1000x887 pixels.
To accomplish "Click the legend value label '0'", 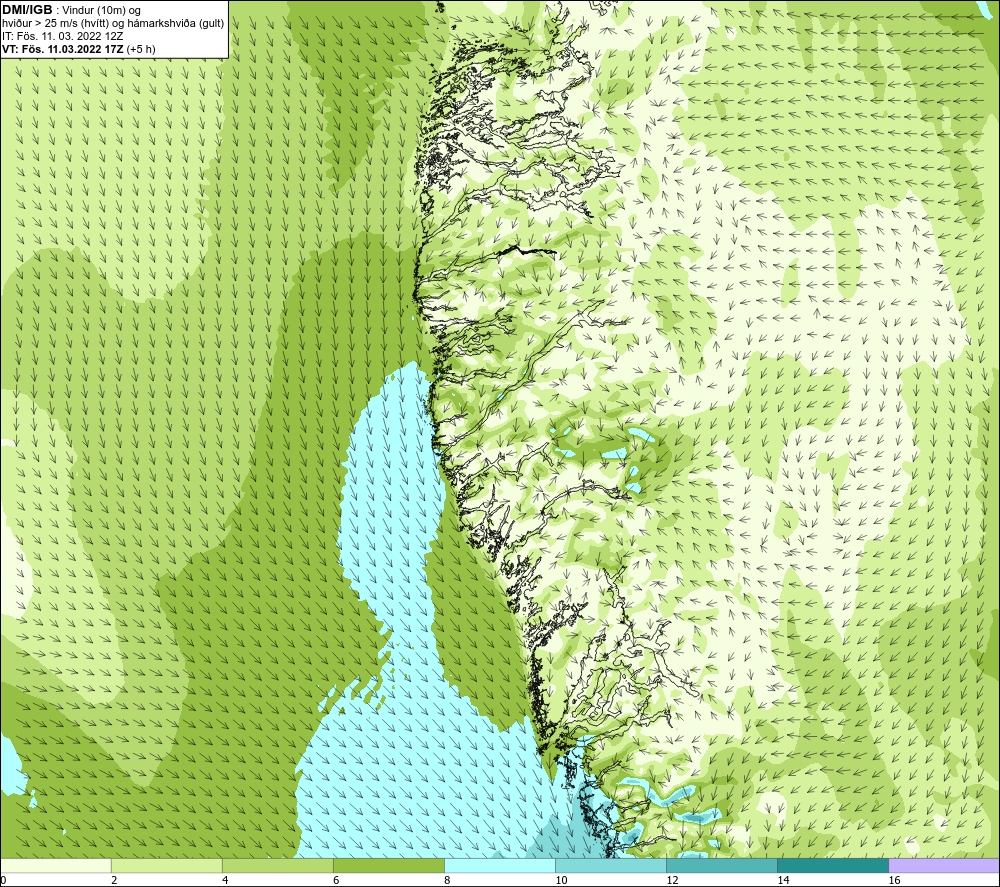I will [3, 881].
